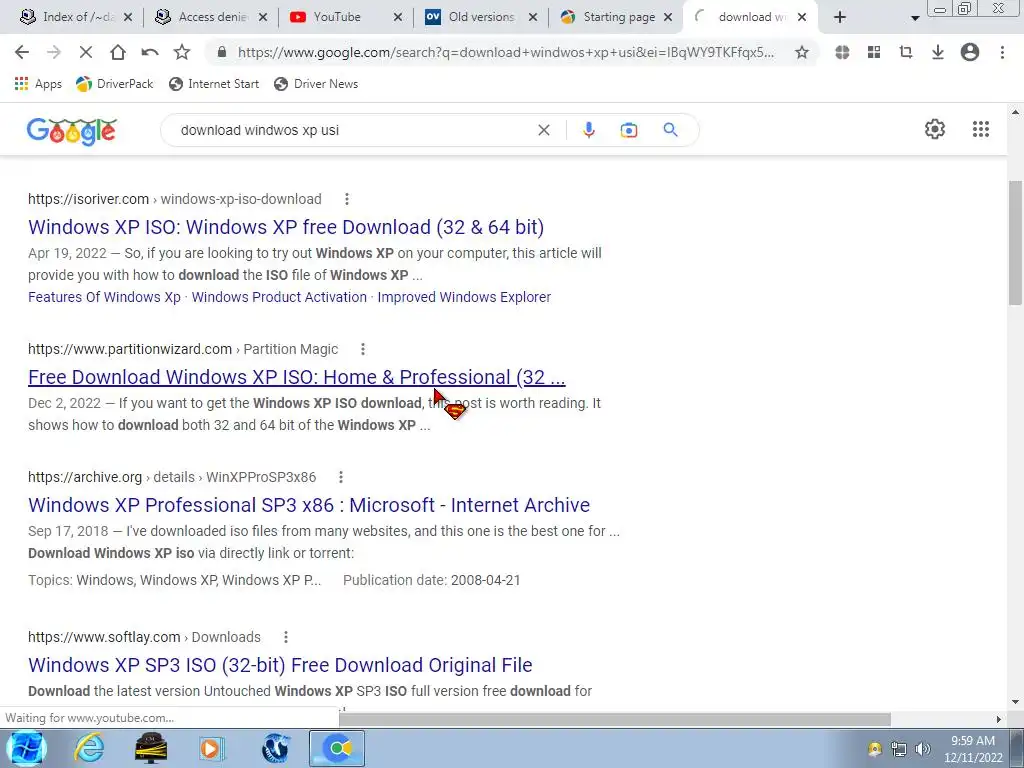Open Driver News bookmark
1024x768 pixels.
pos(317,84)
